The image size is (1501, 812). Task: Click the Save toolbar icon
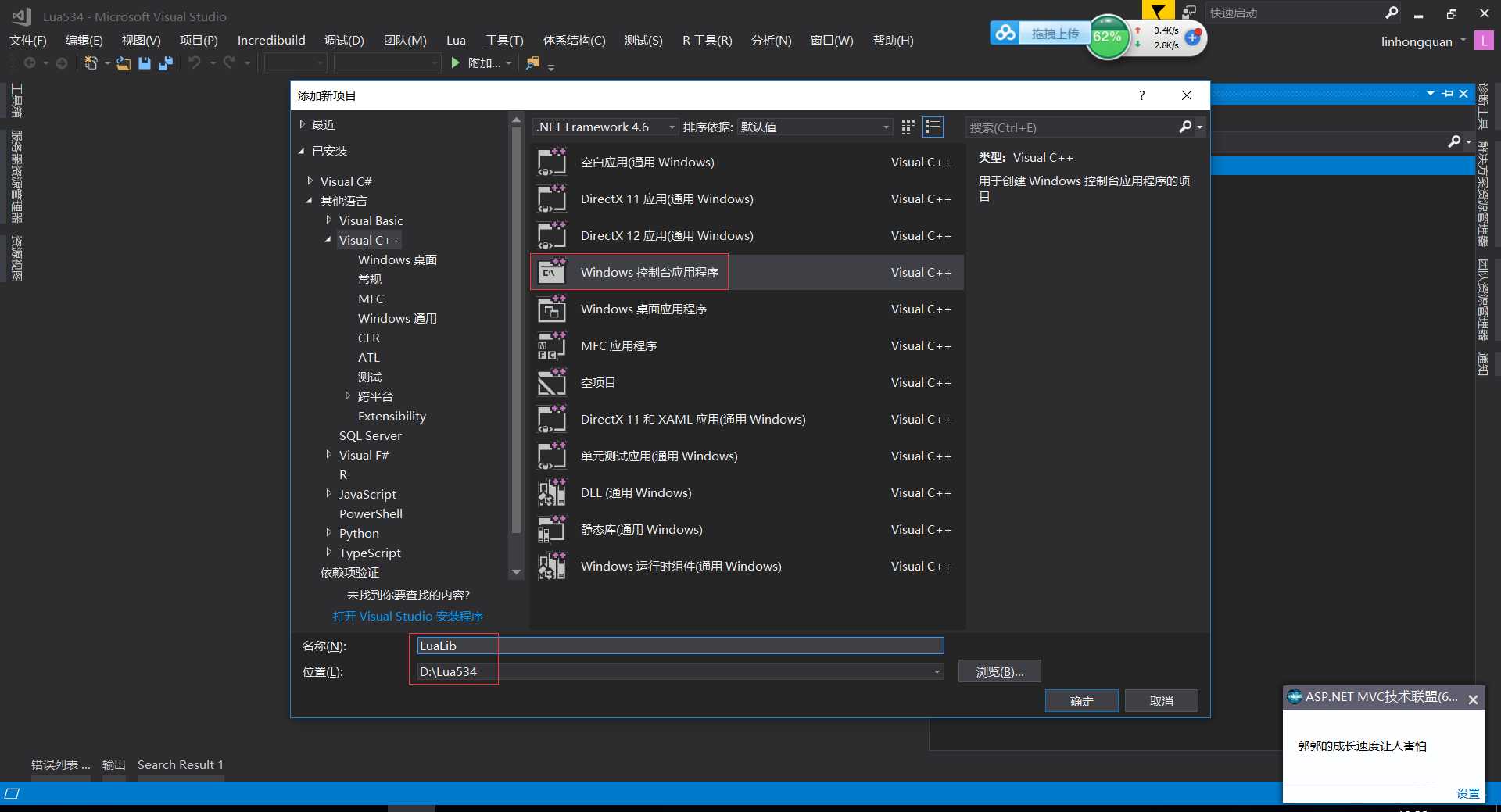(145, 63)
